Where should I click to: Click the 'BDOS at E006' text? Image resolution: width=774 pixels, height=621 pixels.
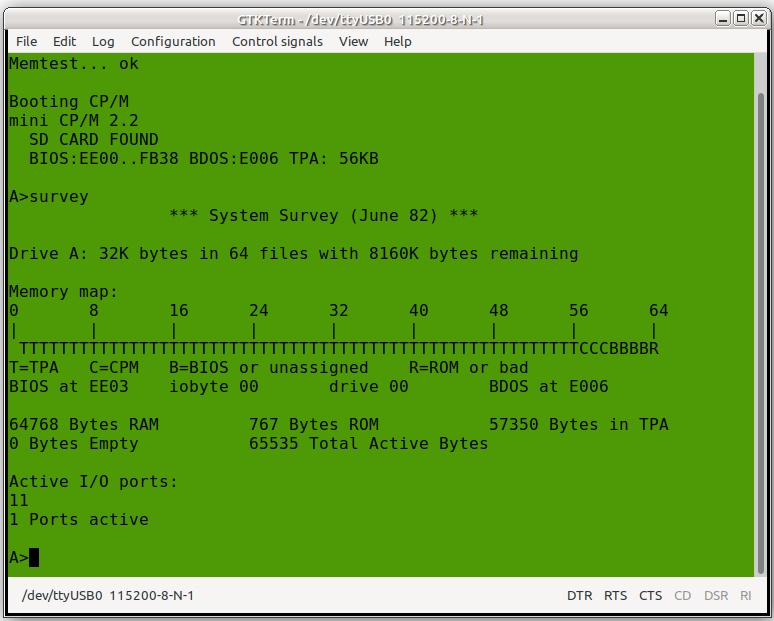click(x=548, y=387)
